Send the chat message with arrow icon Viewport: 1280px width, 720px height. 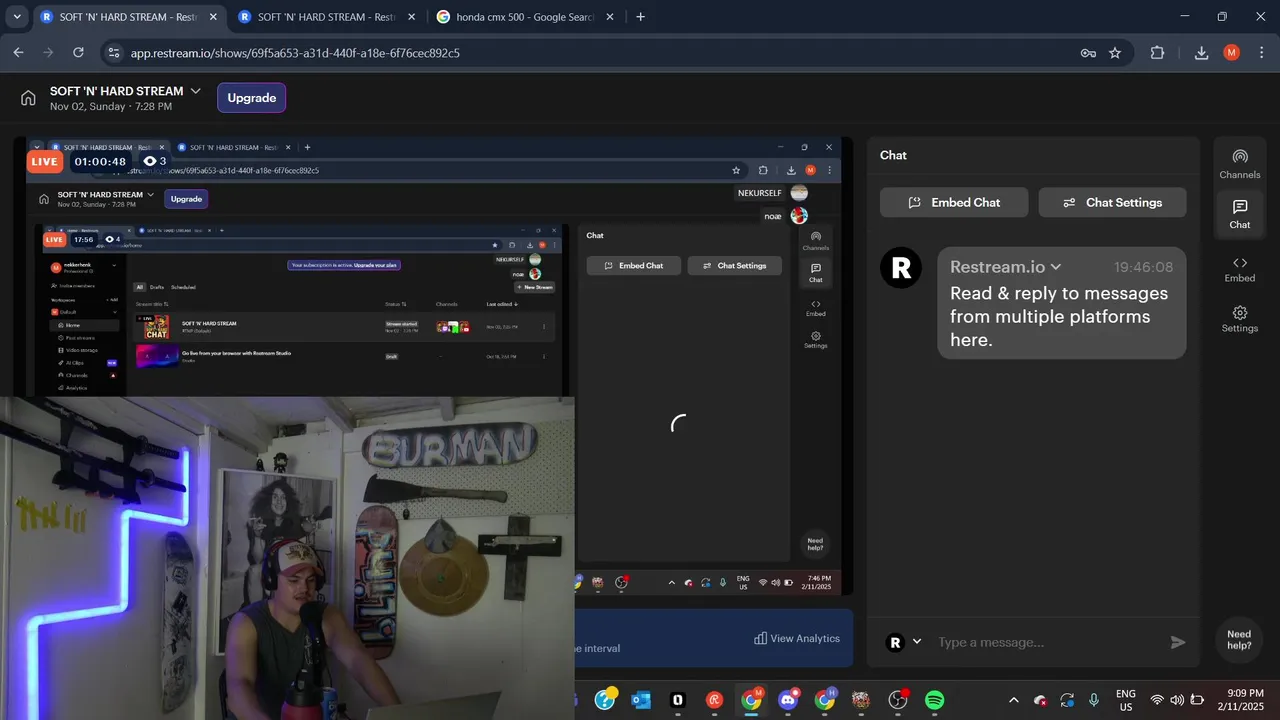point(1178,642)
